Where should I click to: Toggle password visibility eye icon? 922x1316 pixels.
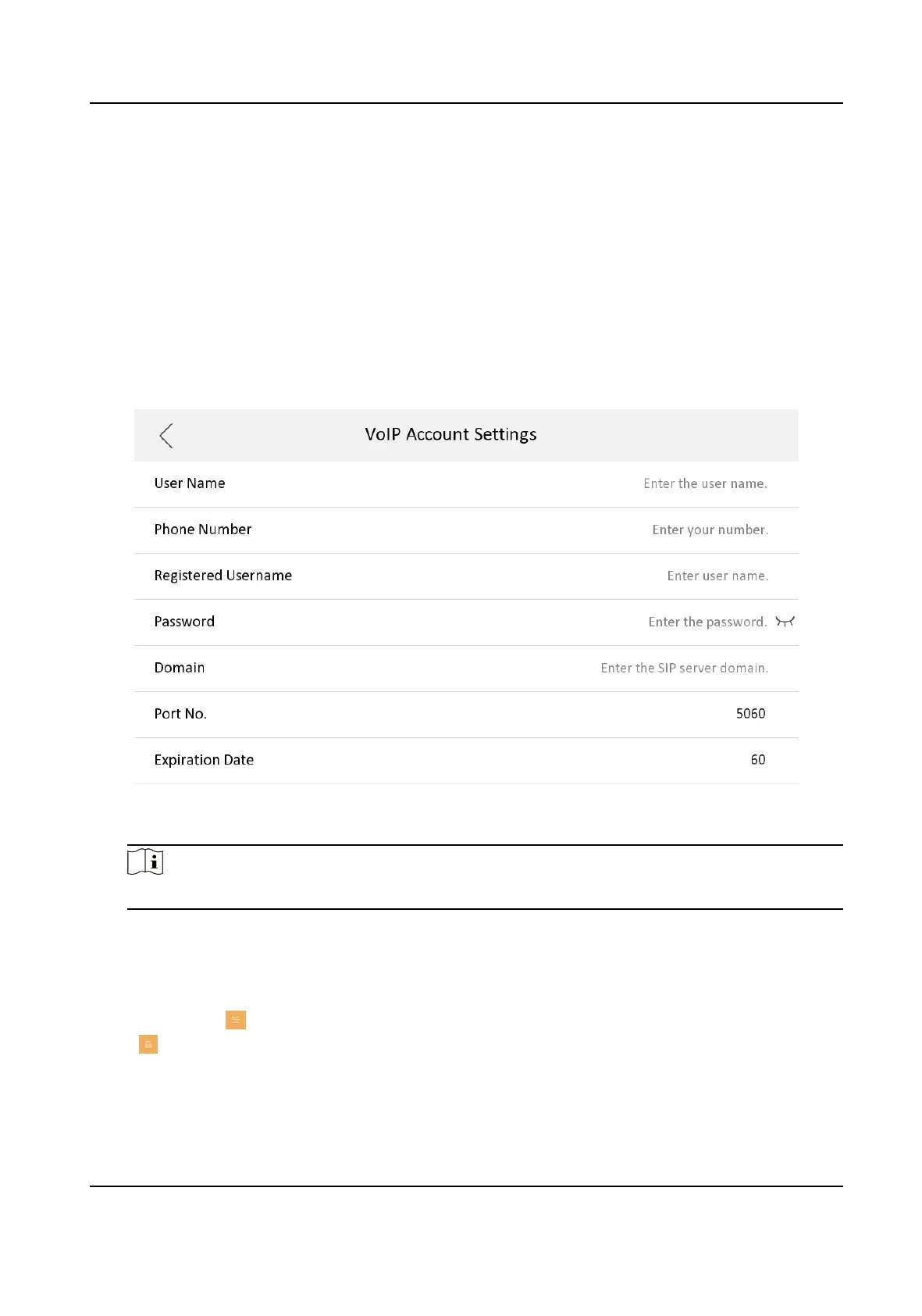click(x=785, y=622)
